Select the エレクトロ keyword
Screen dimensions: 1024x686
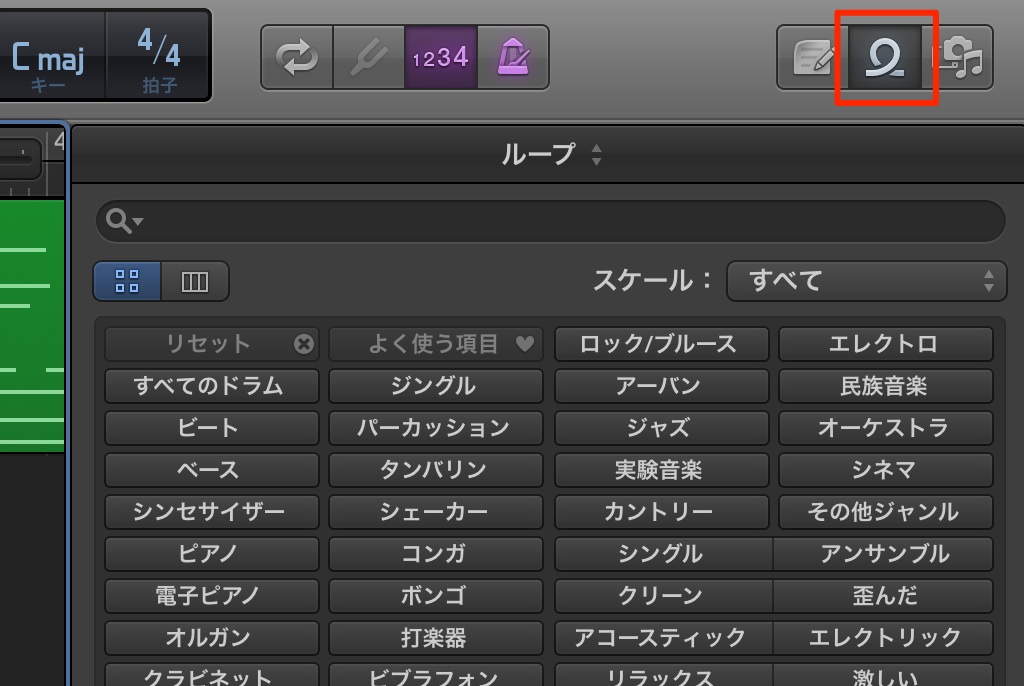(x=886, y=344)
